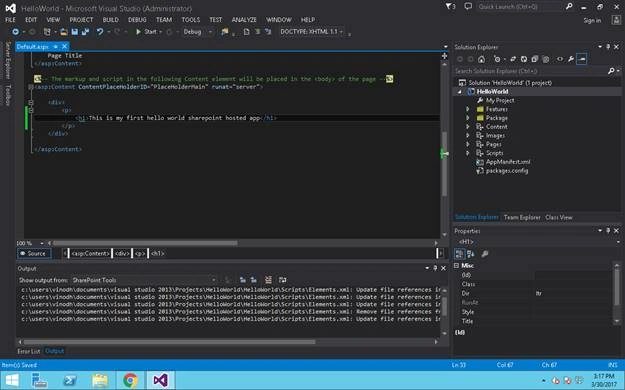Viewport: 625px width, 390px height.
Task: Click the Clear All icon in Output panel
Action: pyautogui.click(x=268, y=280)
